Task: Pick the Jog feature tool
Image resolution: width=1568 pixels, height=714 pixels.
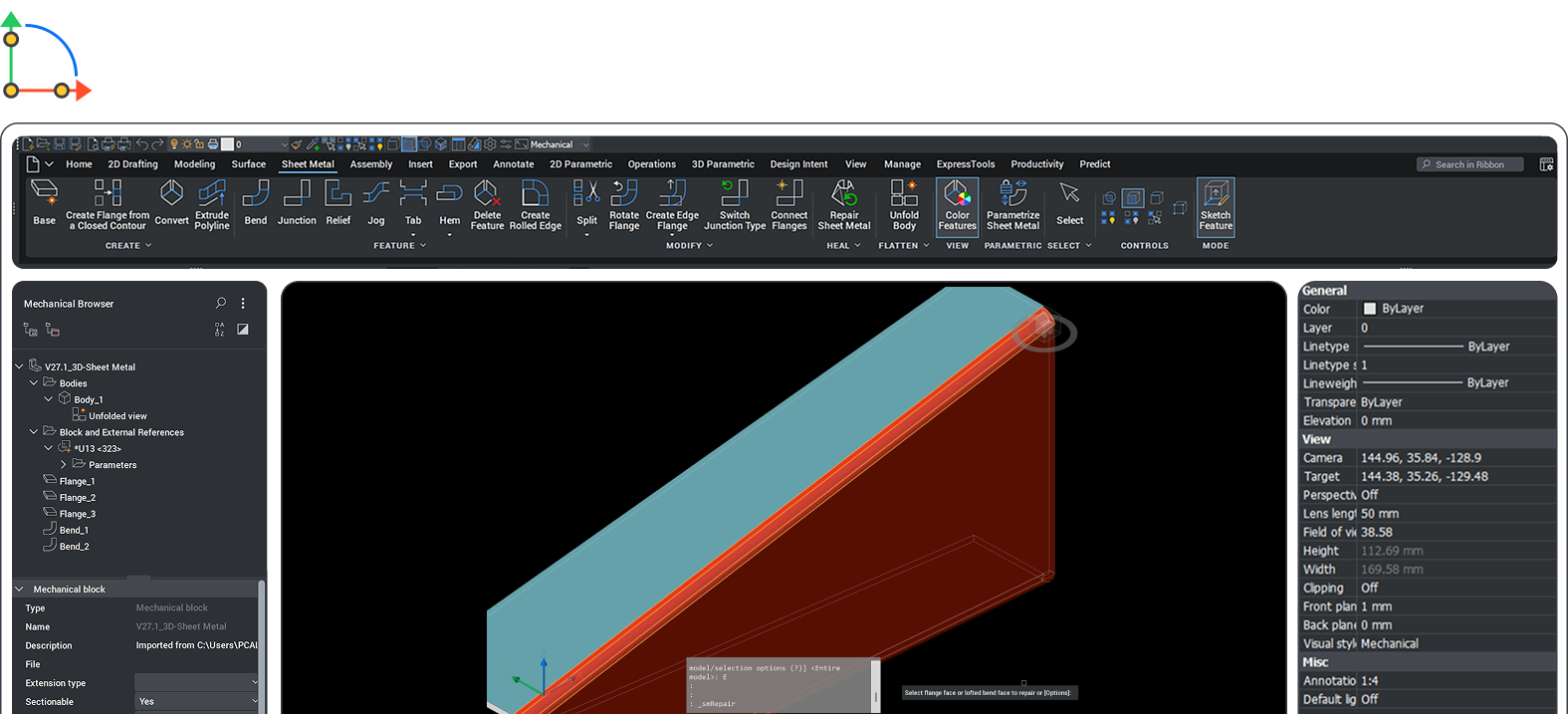Action: click(375, 203)
